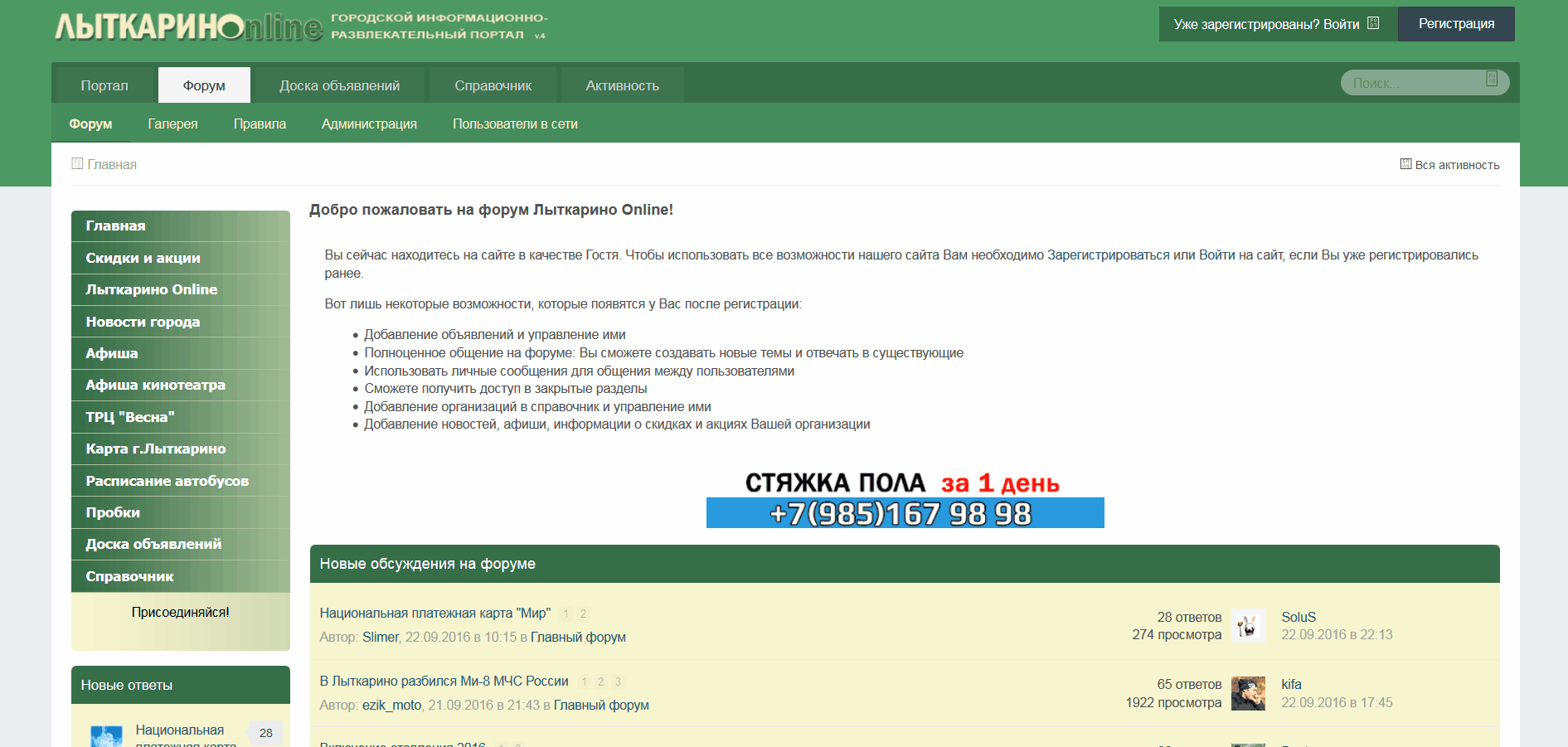This screenshot has width=1568, height=747.
Task: Open Главная in the sidebar menu
Action: pyautogui.click(x=181, y=226)
